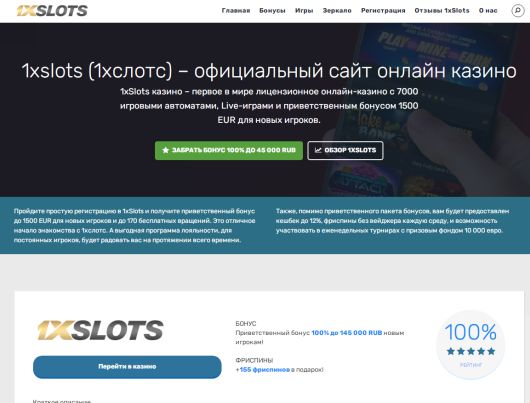Open the Отзывы 1xSlots menu item
Screen dimensions: 530x403
click(442, 10)
